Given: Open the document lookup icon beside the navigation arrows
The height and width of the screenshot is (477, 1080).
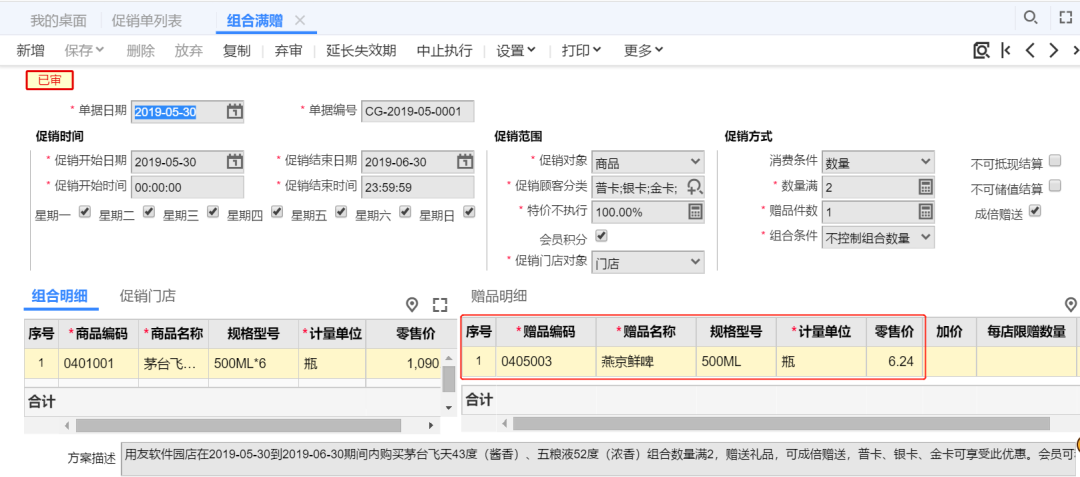Looking at the screenshot, I should [981, 50].
